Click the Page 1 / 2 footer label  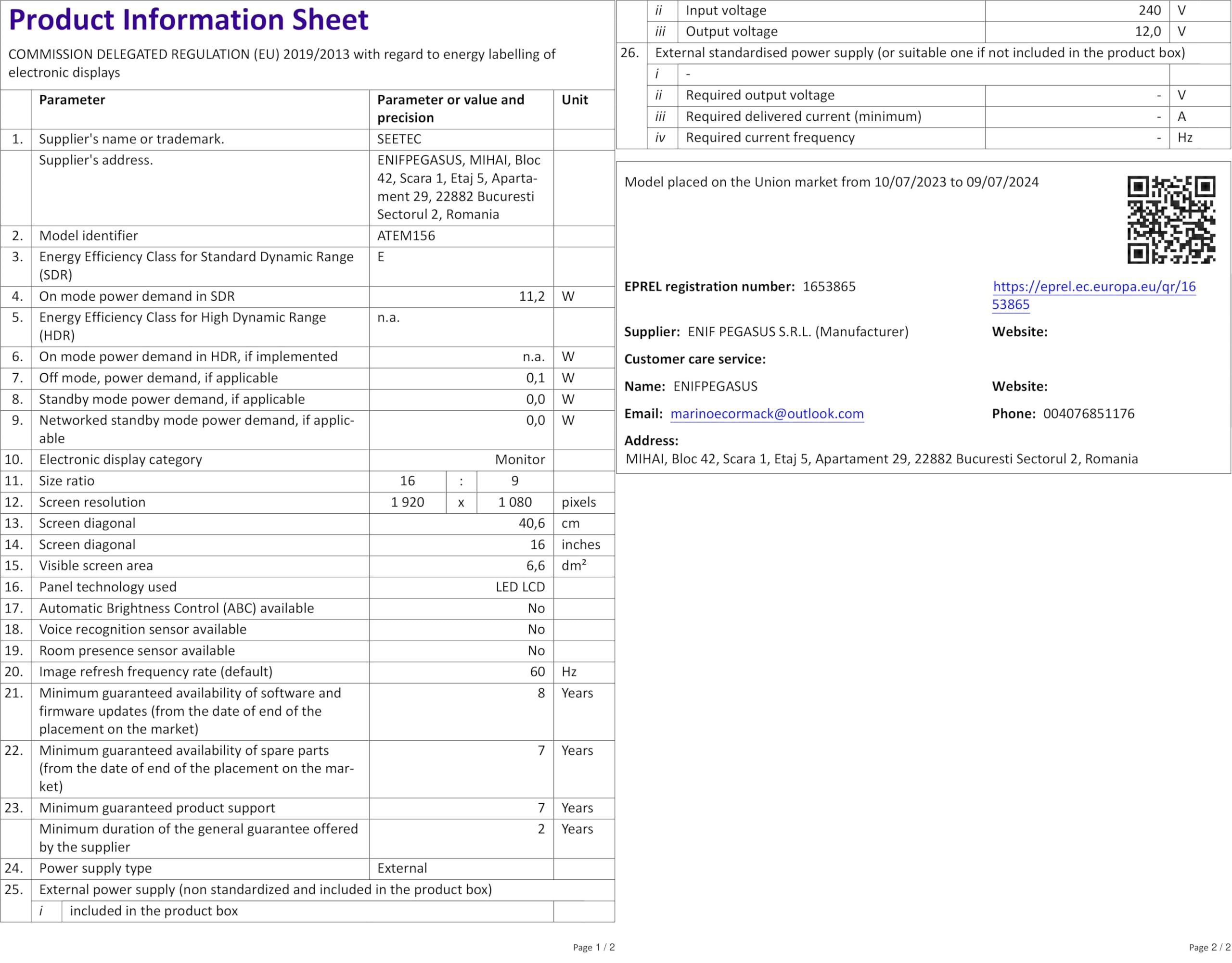coord(593,947)
